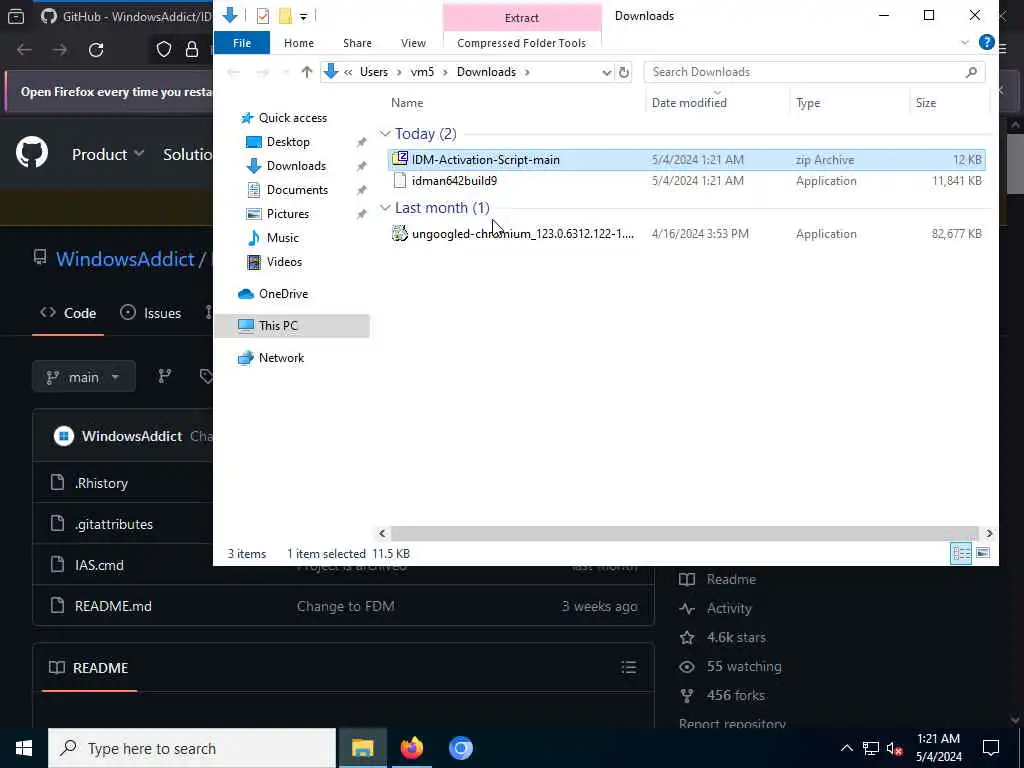Sort files by the Type column
Viewport: 1024px width, 768px height.
[x=808, y=103]
